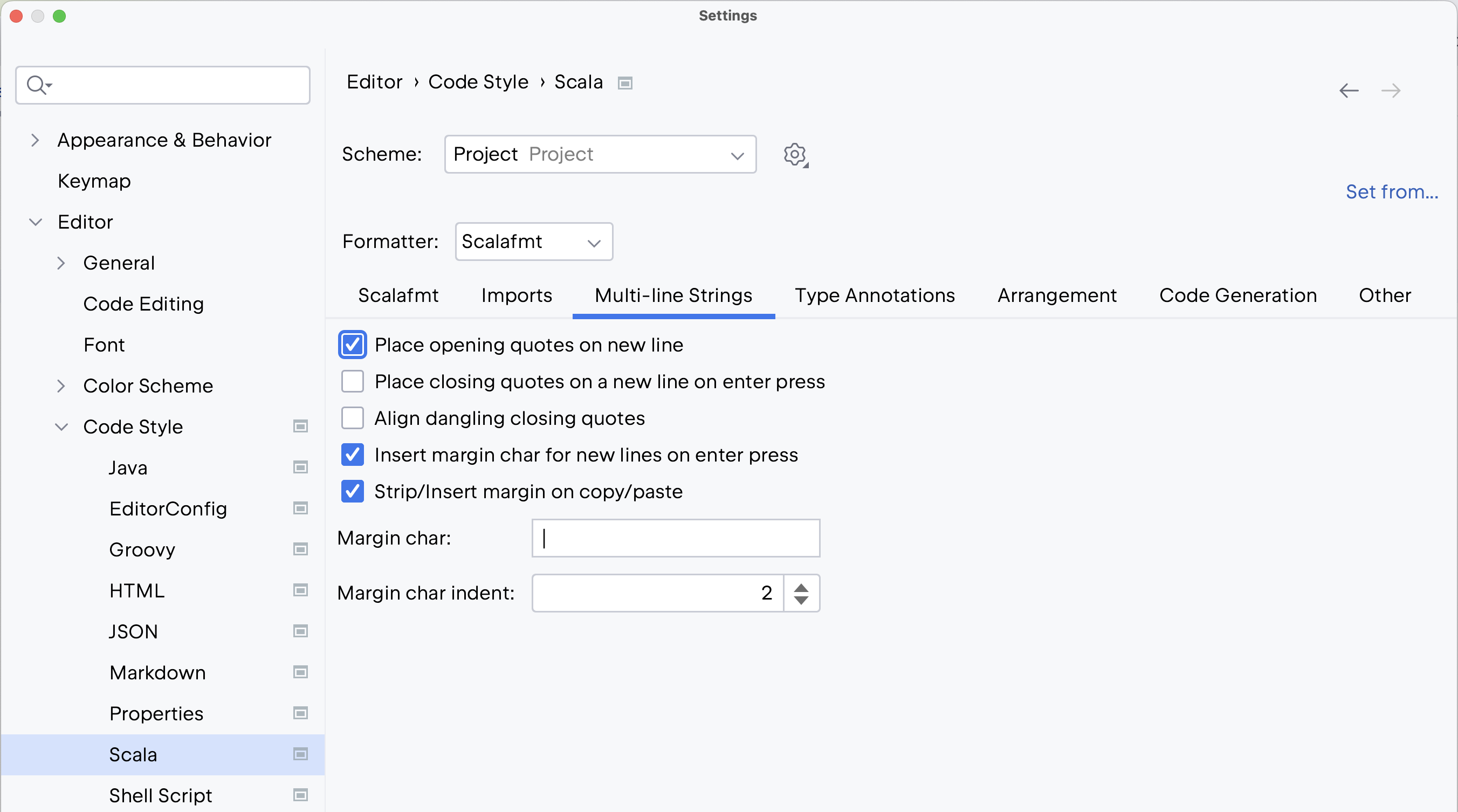This screenshot has width=1458, height=812.
Task: Expand the Appearance & Behavior section
Action: pos(35,140)
